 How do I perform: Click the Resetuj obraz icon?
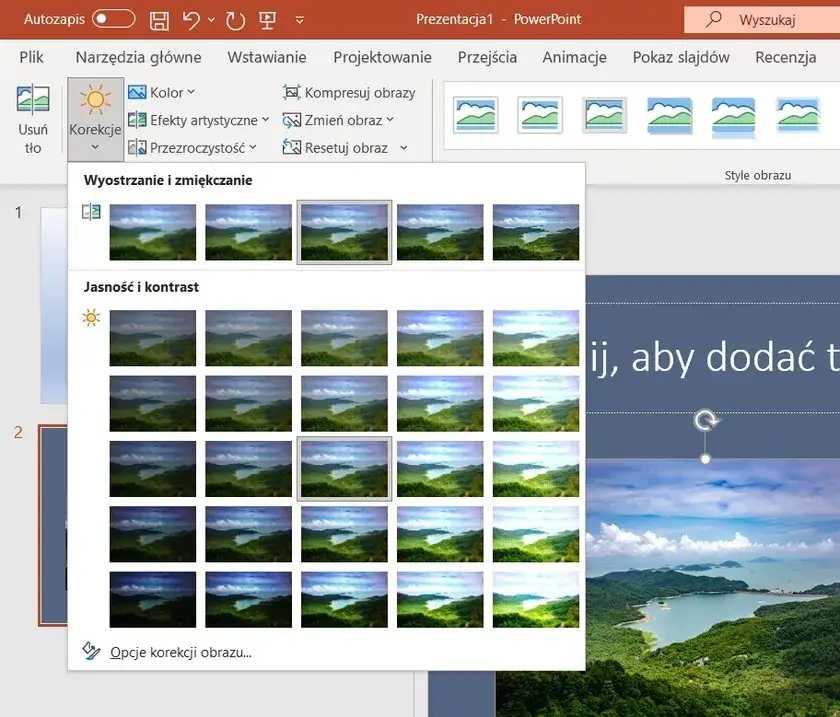click(x=292, y=145)
